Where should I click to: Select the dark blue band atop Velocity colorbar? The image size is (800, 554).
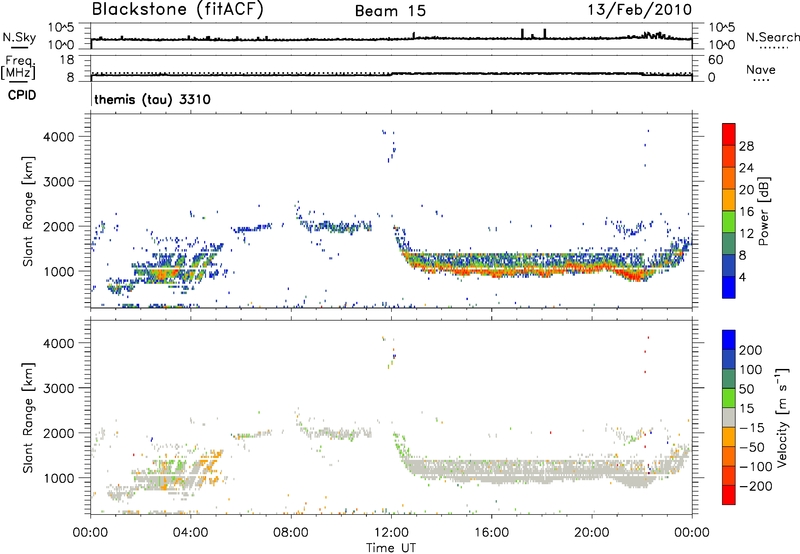(x=729, y=339)
